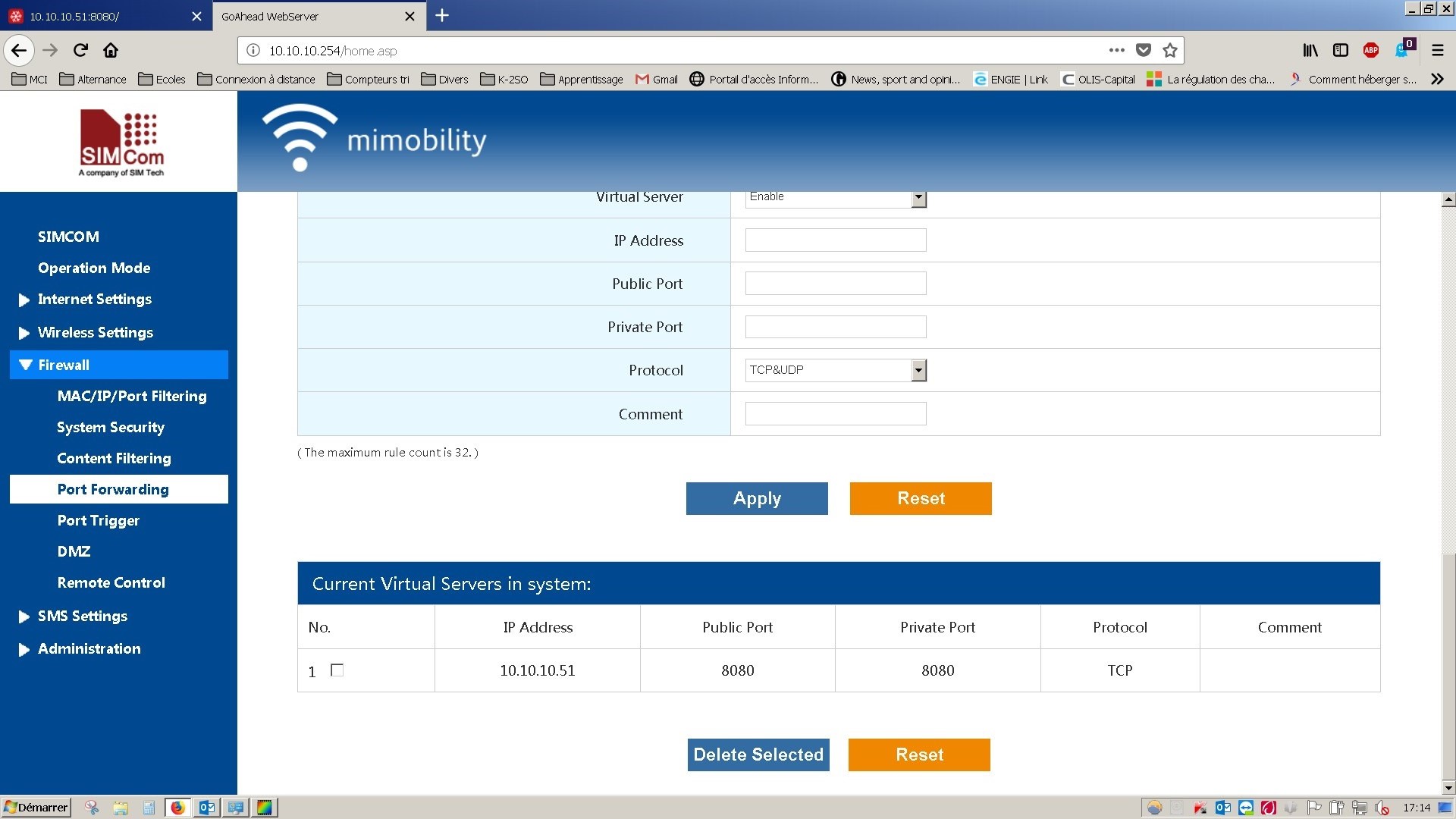The image size is (1456, 819).
Task: Reload the page with refresh icon
Action: click(80, 51)
